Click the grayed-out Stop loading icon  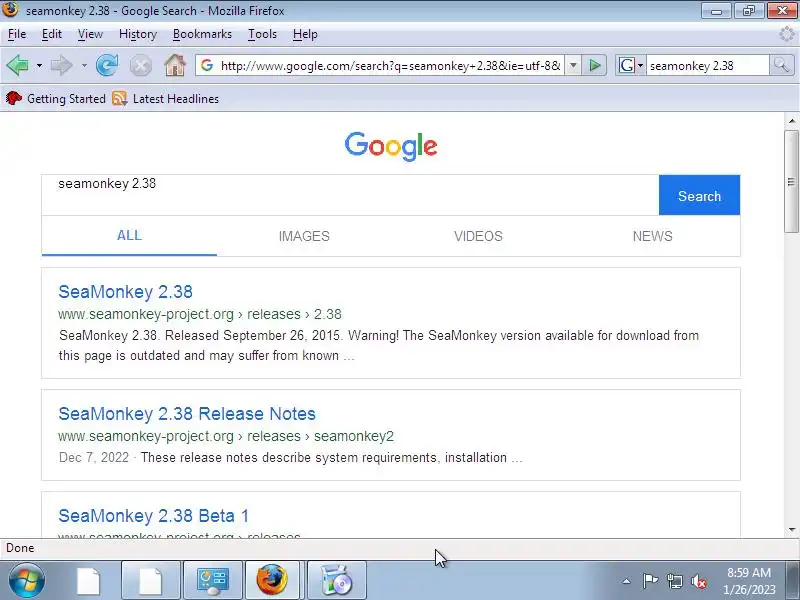click(140, 66)
